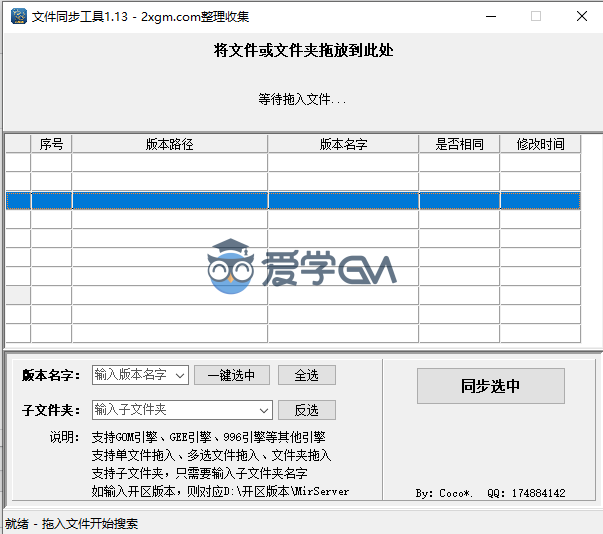The width and height of the screenshot is (603, 534).
Task: Close the 文件同步工具 window
Action: tap(581, 17)
